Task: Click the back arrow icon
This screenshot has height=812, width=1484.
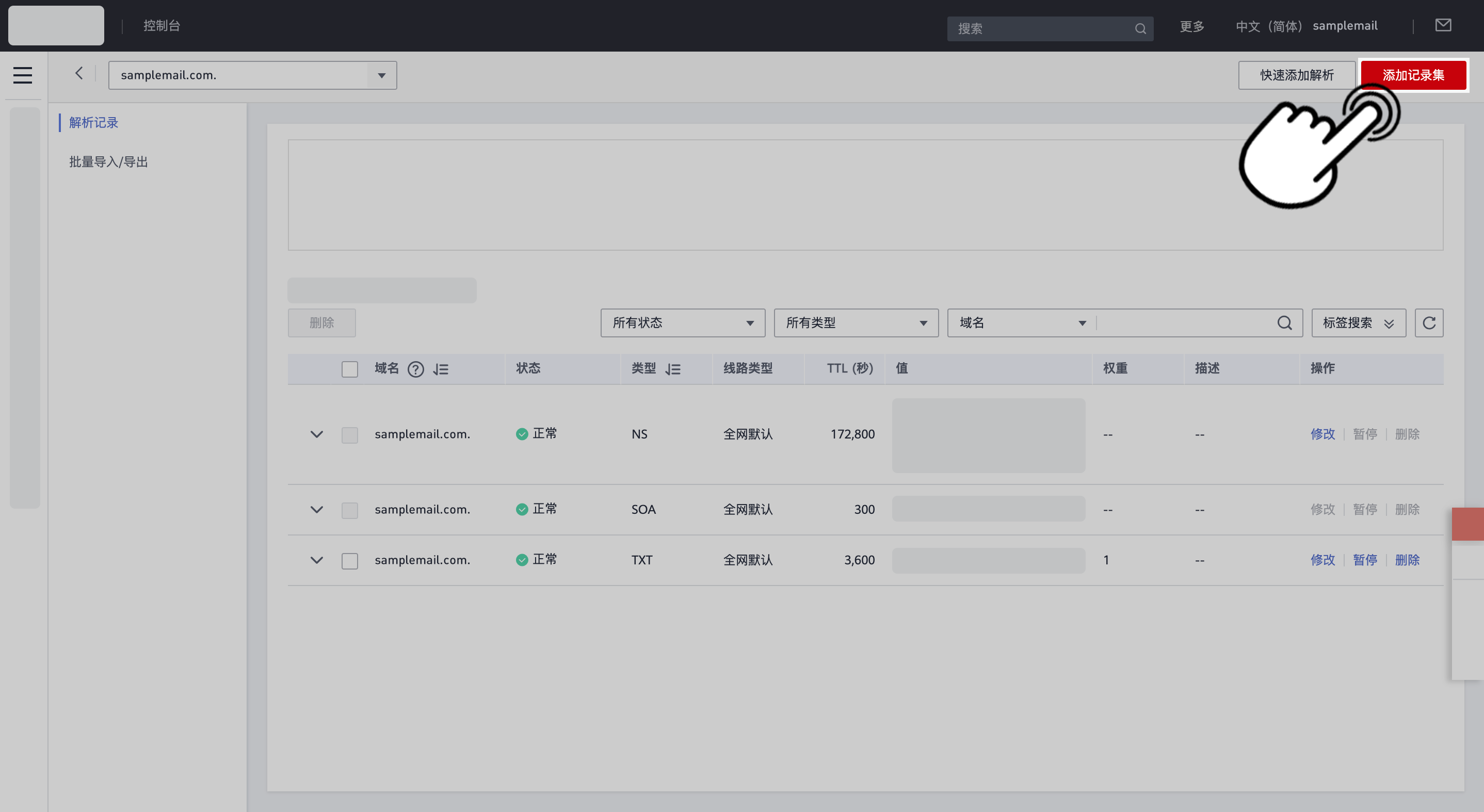Action: [x=79, y=74]
